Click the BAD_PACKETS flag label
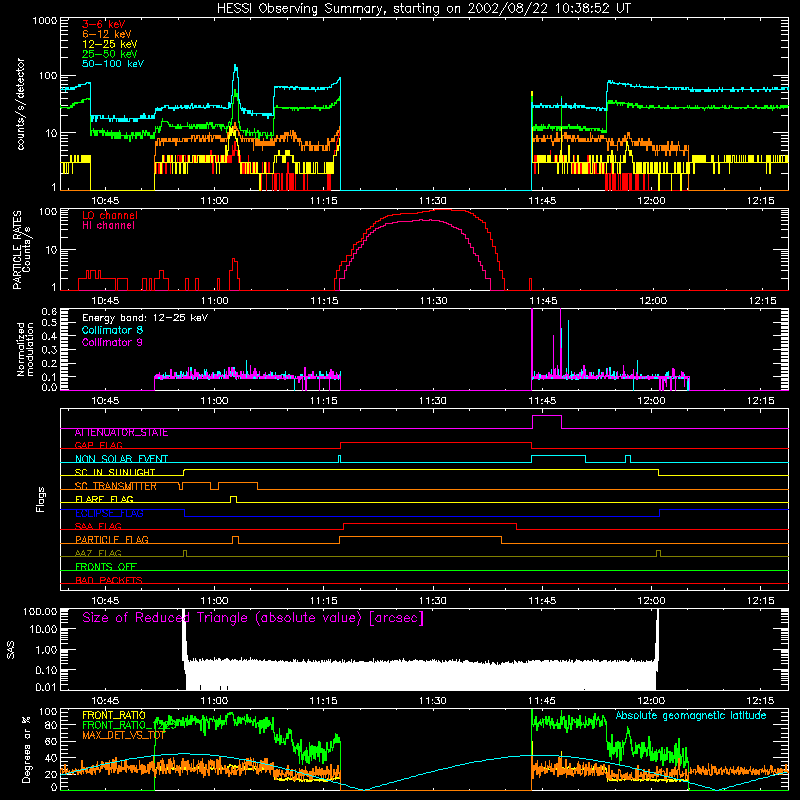800x800 pixels. pyautogui.click(x=109, y=581)
